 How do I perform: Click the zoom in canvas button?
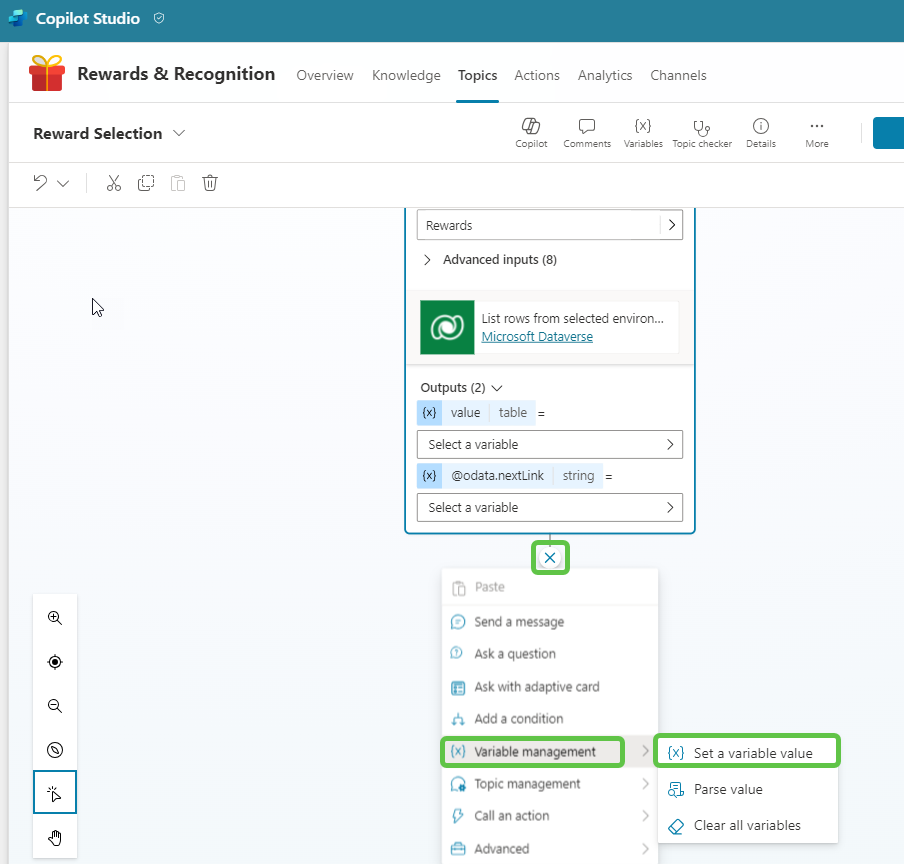click(x=55, y=618)
